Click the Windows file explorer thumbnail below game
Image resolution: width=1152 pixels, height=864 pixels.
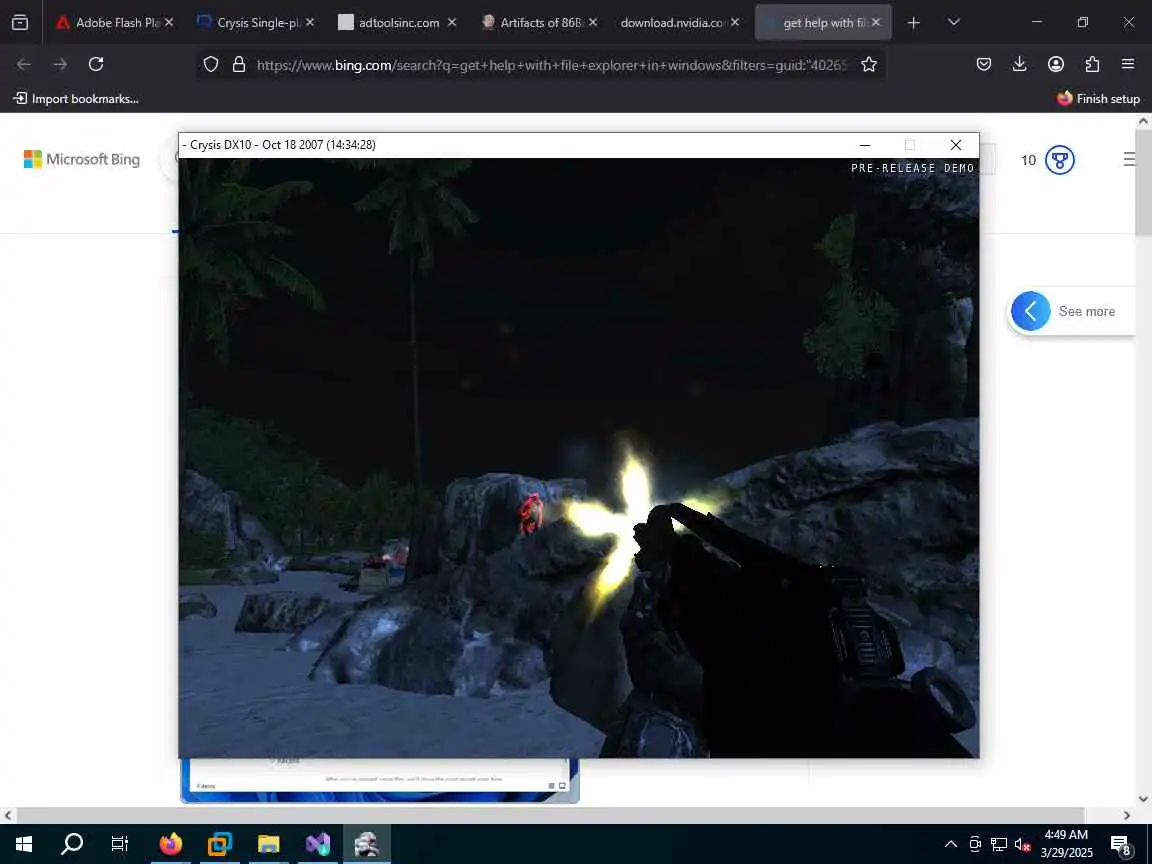click(x=380, y=780)
